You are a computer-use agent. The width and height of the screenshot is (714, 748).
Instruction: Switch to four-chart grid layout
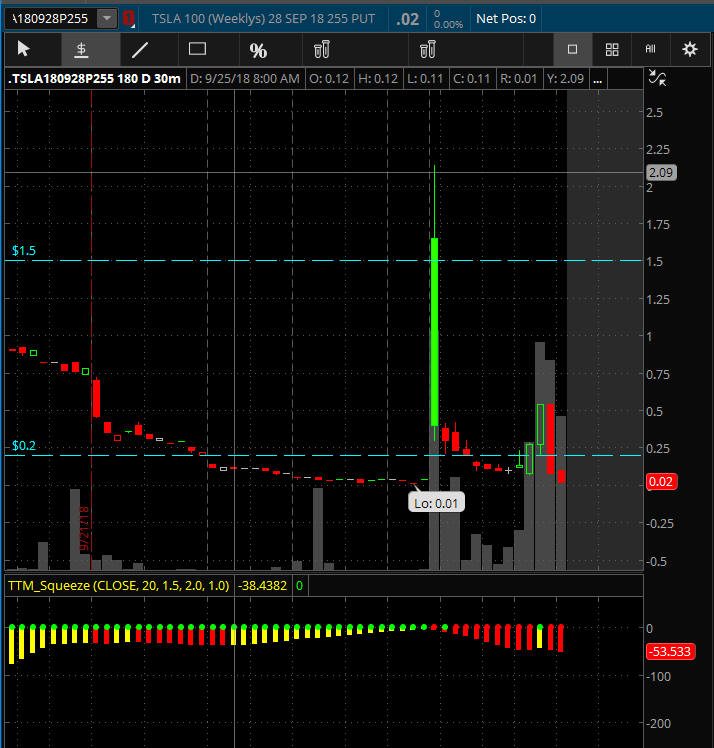(612, 49)
